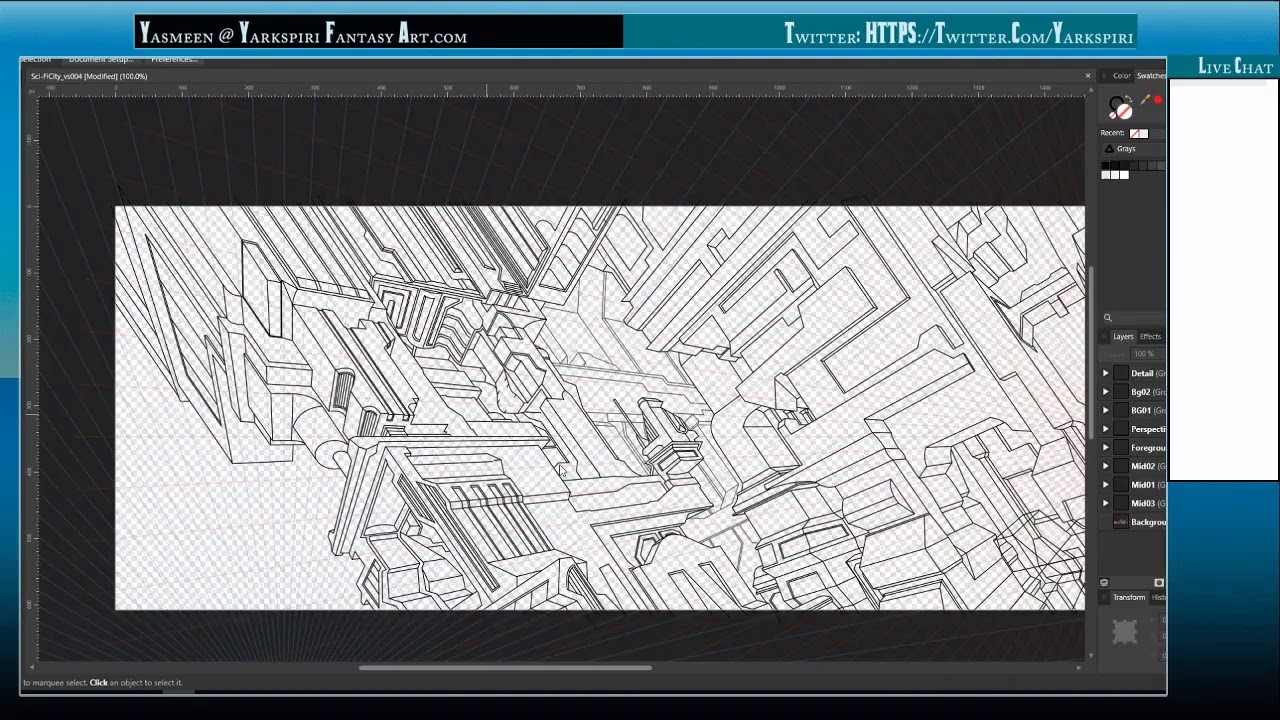The height and width of the screenshot is (720, 1280).
Task: Click the stroke/fill color selector circles
Action: click(1120, 108)
